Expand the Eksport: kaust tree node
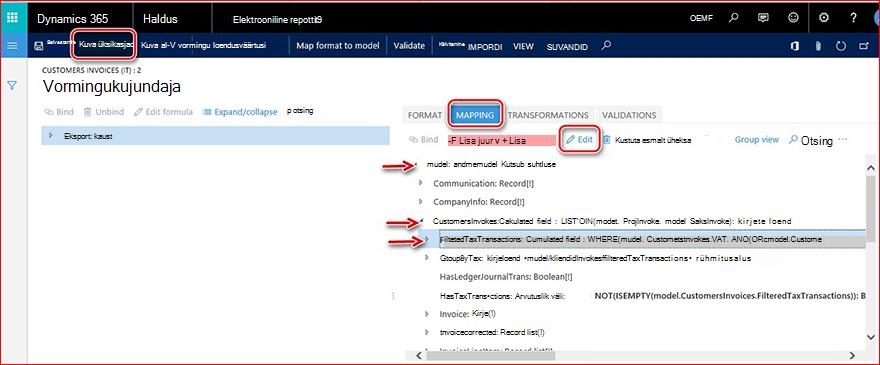The image size is (880, 365). click(51, 135)
